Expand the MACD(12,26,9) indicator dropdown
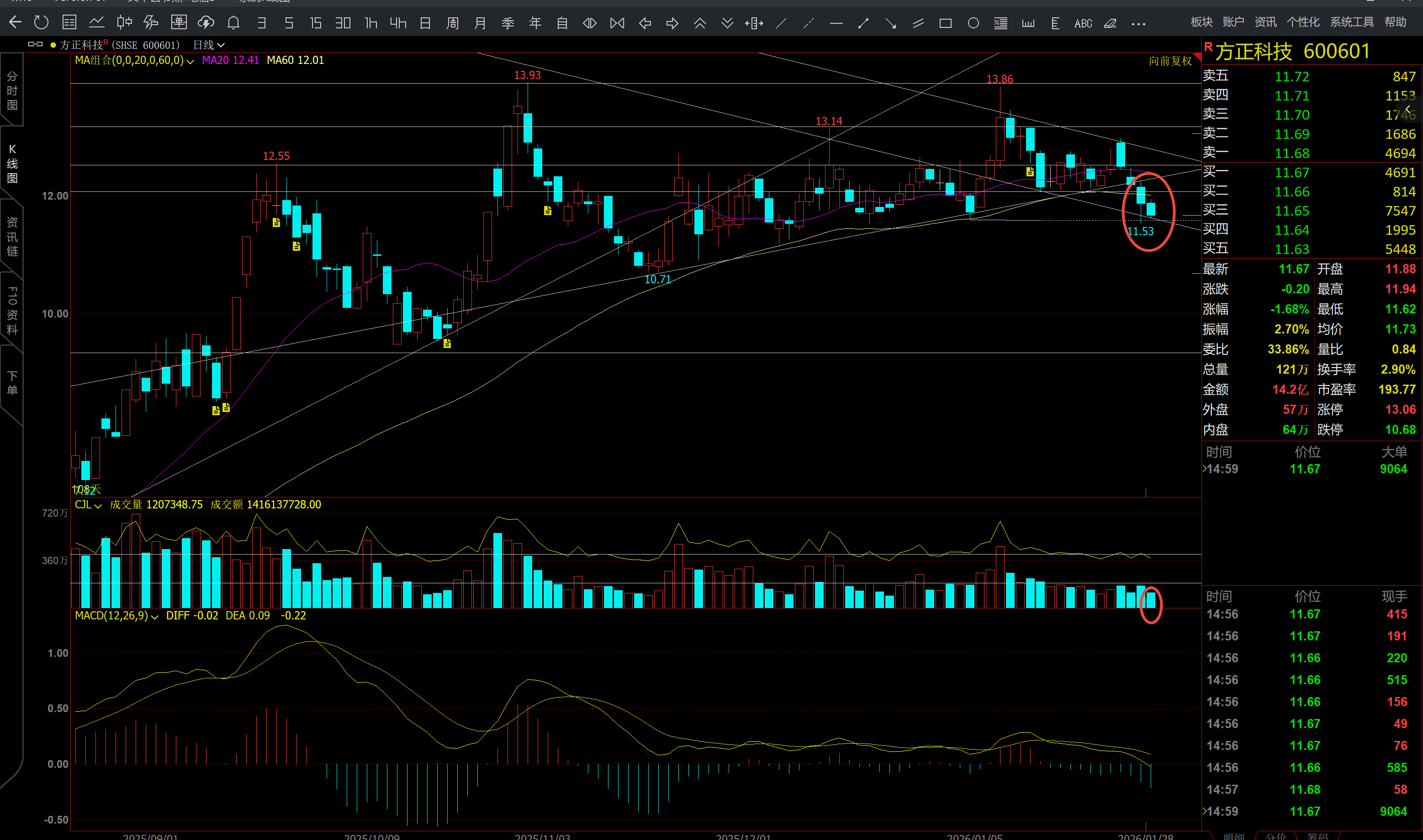The height and width of the screenshot is (840, 1423). click(154, 617)
